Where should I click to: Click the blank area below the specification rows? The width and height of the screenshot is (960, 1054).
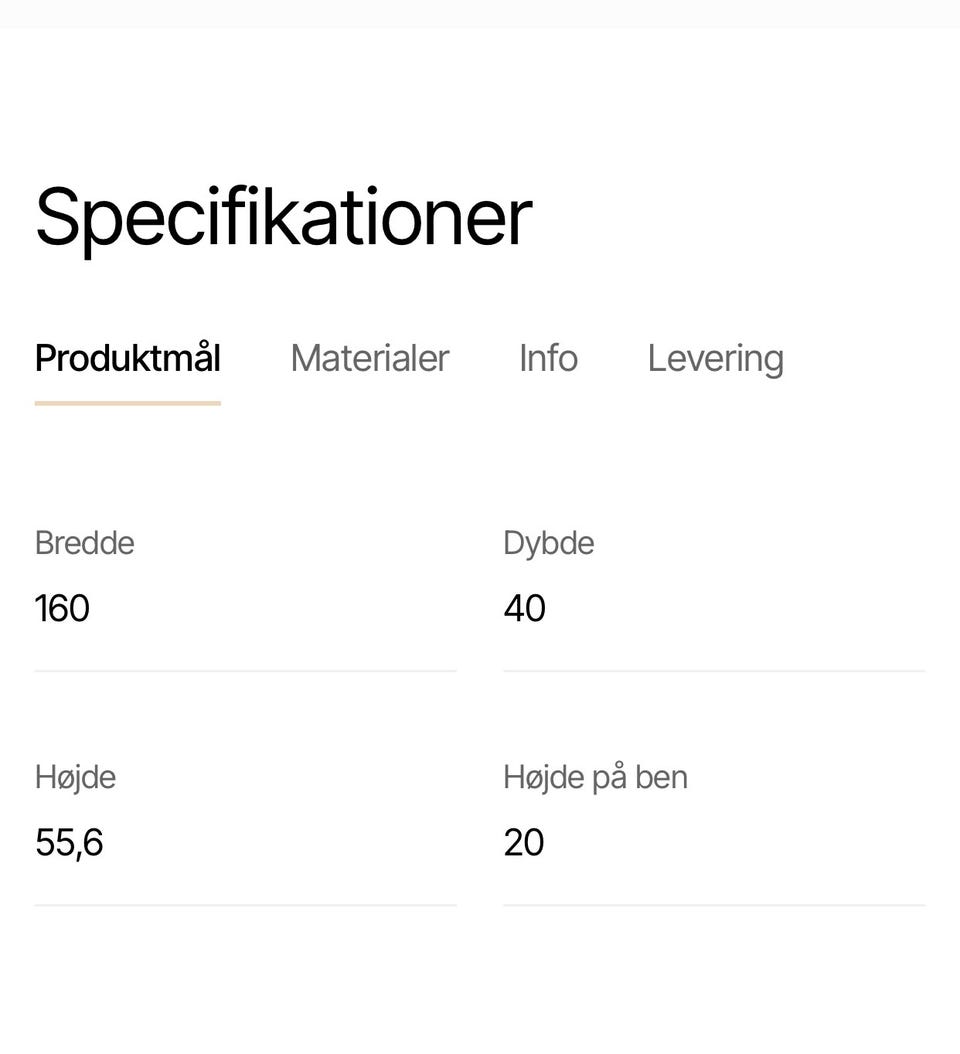(x=480, y=985)
